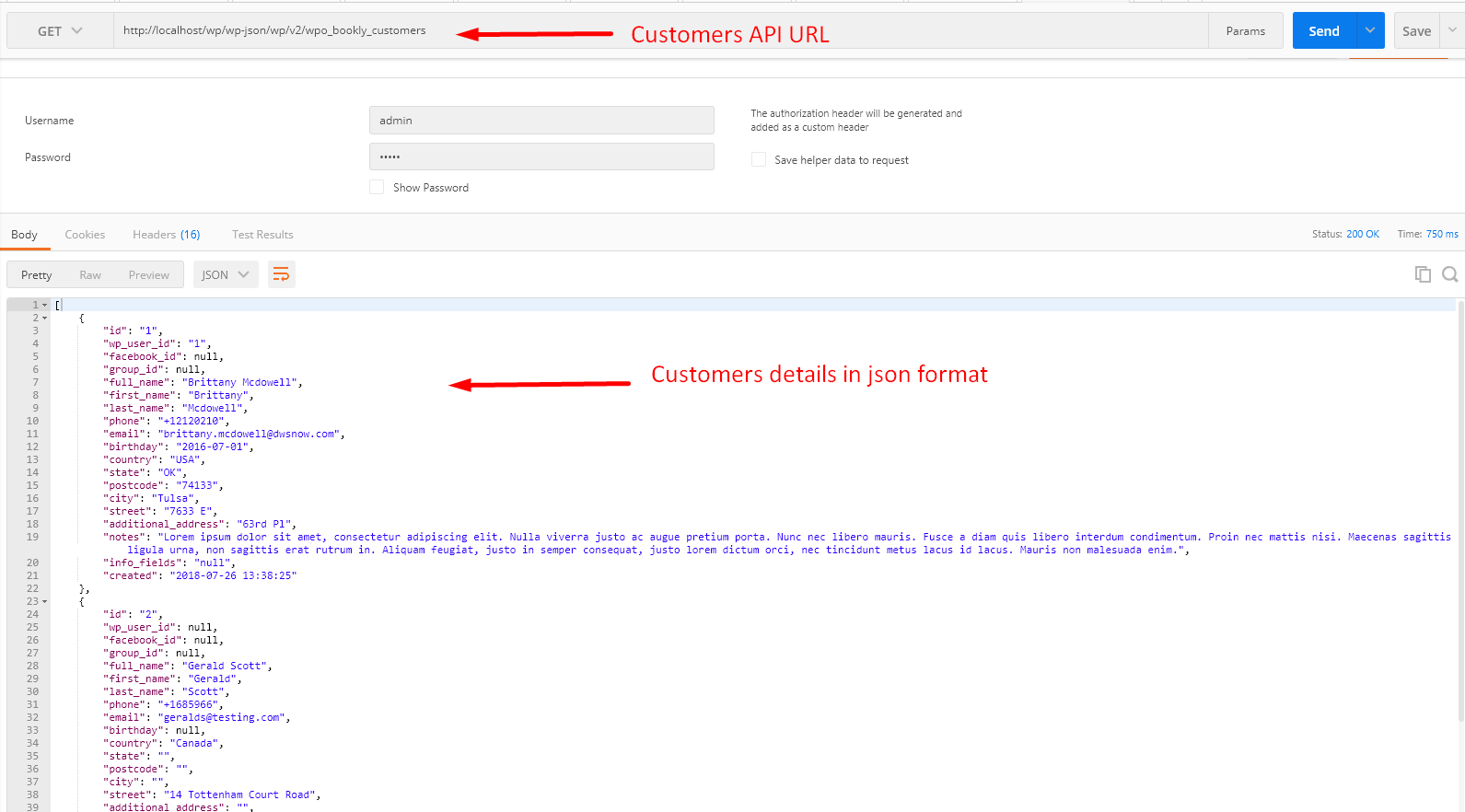Select the Preview view
This screenshot has width=1465, height=812.
pyautogui.click(x=149, y=275)
